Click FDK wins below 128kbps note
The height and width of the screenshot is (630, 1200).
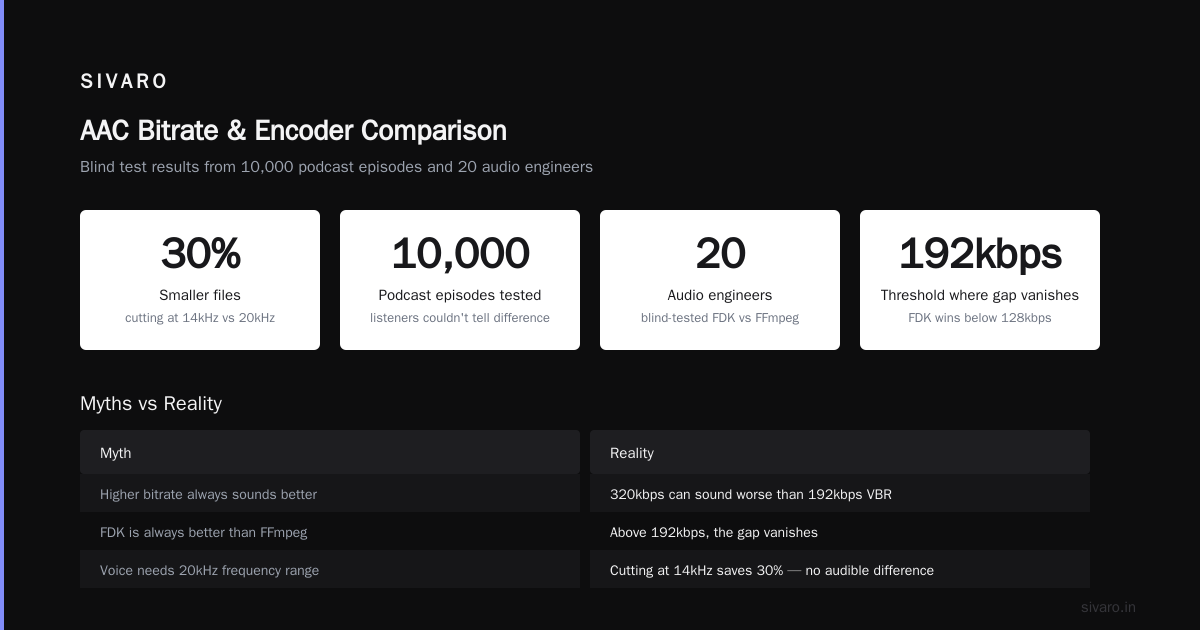coord(980,318)
